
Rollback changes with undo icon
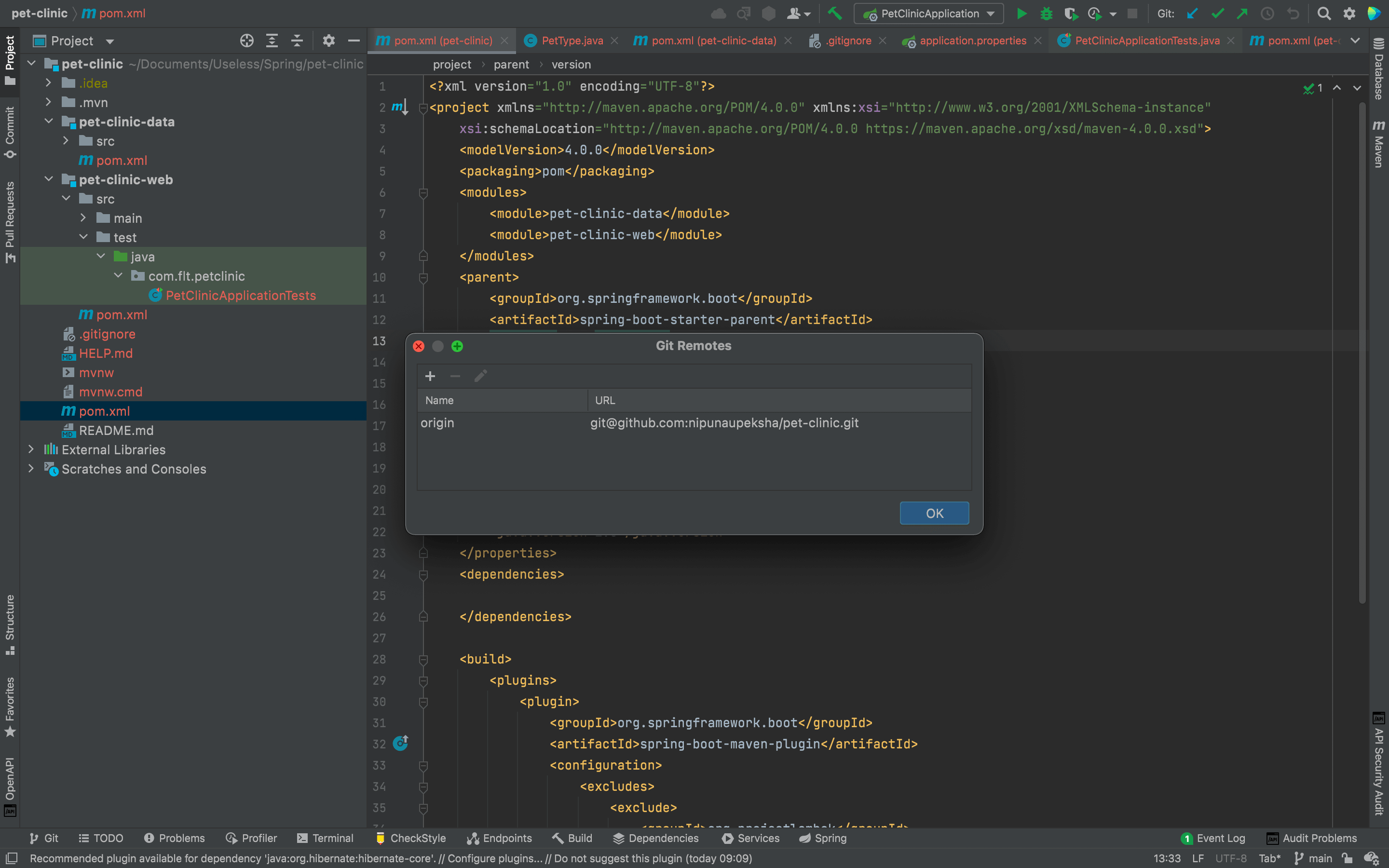pyautogui.click(x=1293, y=14)
